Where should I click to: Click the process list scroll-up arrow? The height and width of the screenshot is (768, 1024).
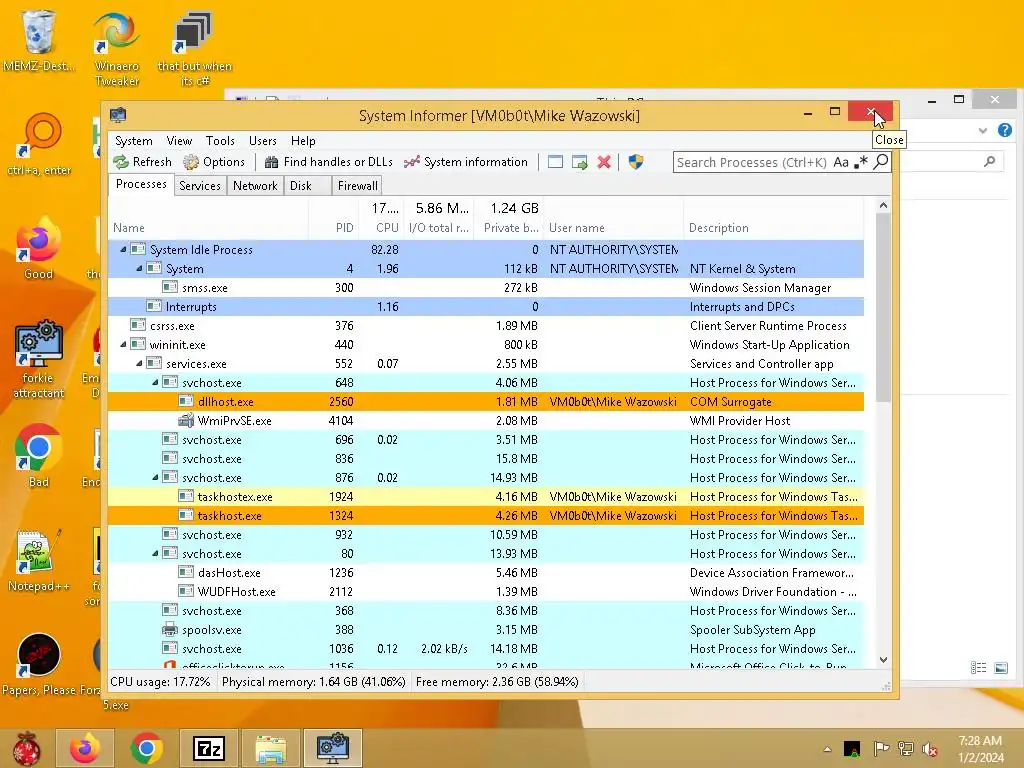coord(883,205)
